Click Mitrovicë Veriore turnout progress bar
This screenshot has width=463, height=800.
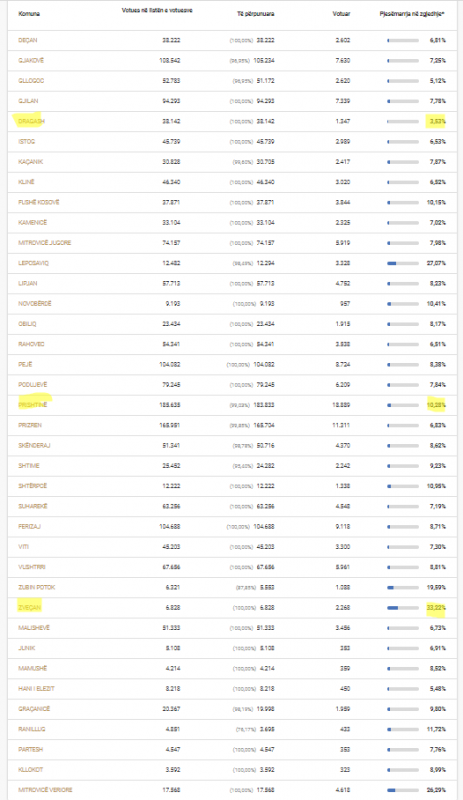point(403,790)
